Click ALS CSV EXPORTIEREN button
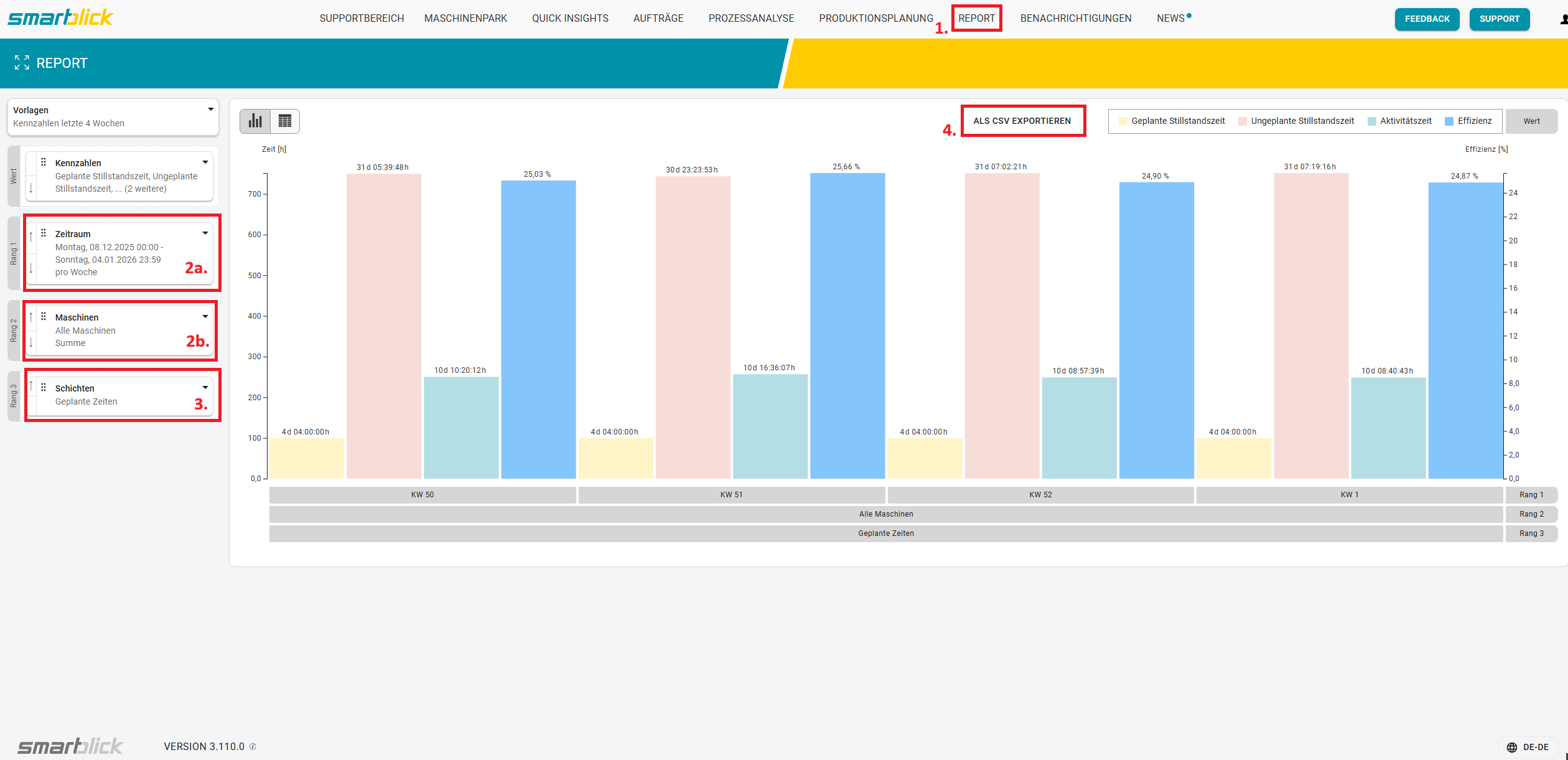The height and width of the screenshot is (760, 1568). click(1022, 121)
